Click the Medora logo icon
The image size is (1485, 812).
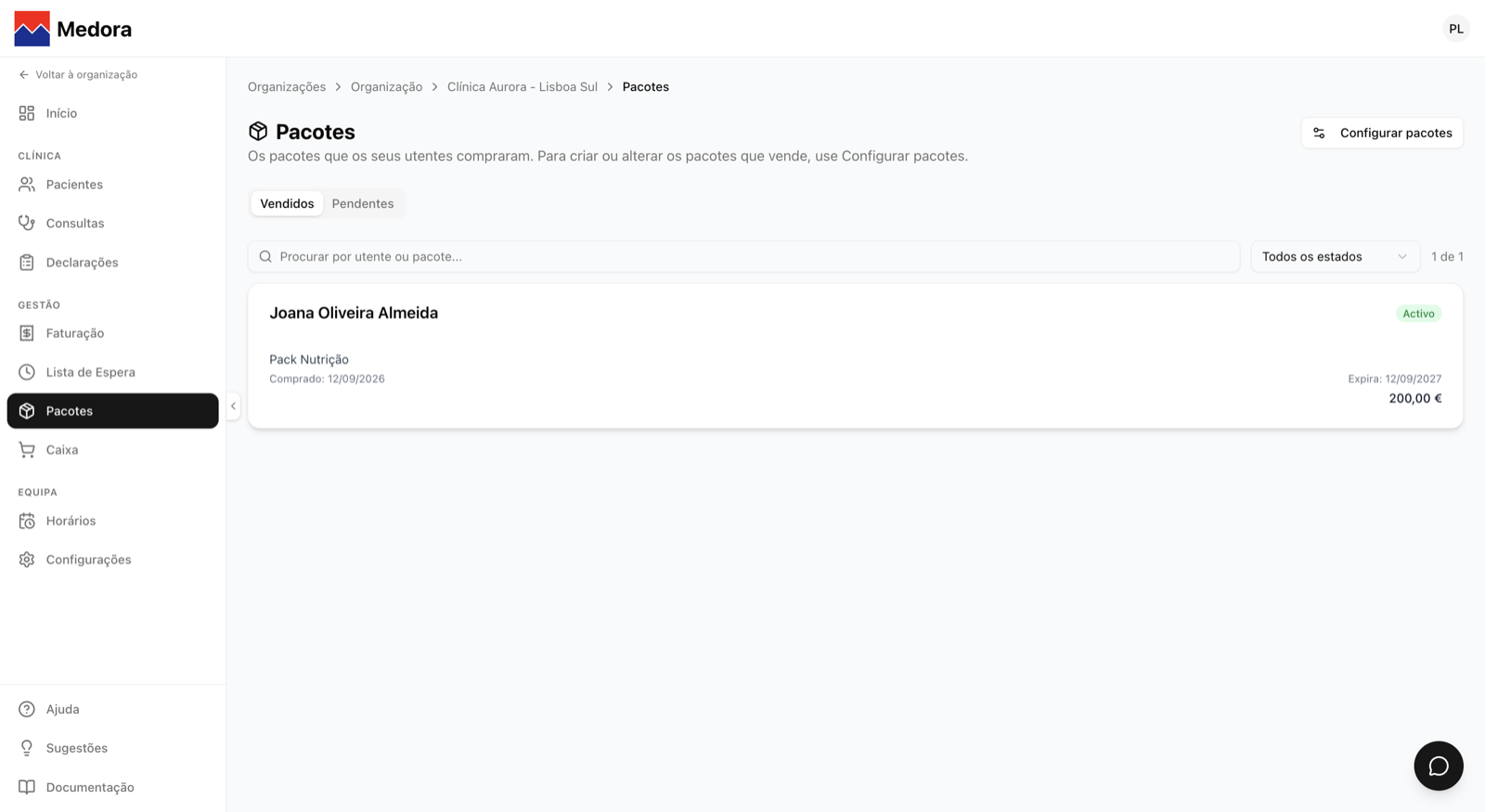click(32, 29)
